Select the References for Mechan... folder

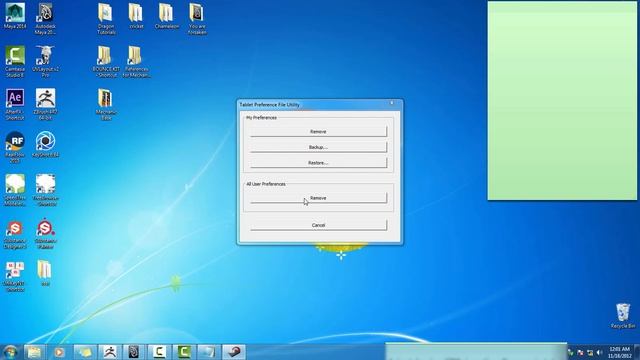coord(136,62)
